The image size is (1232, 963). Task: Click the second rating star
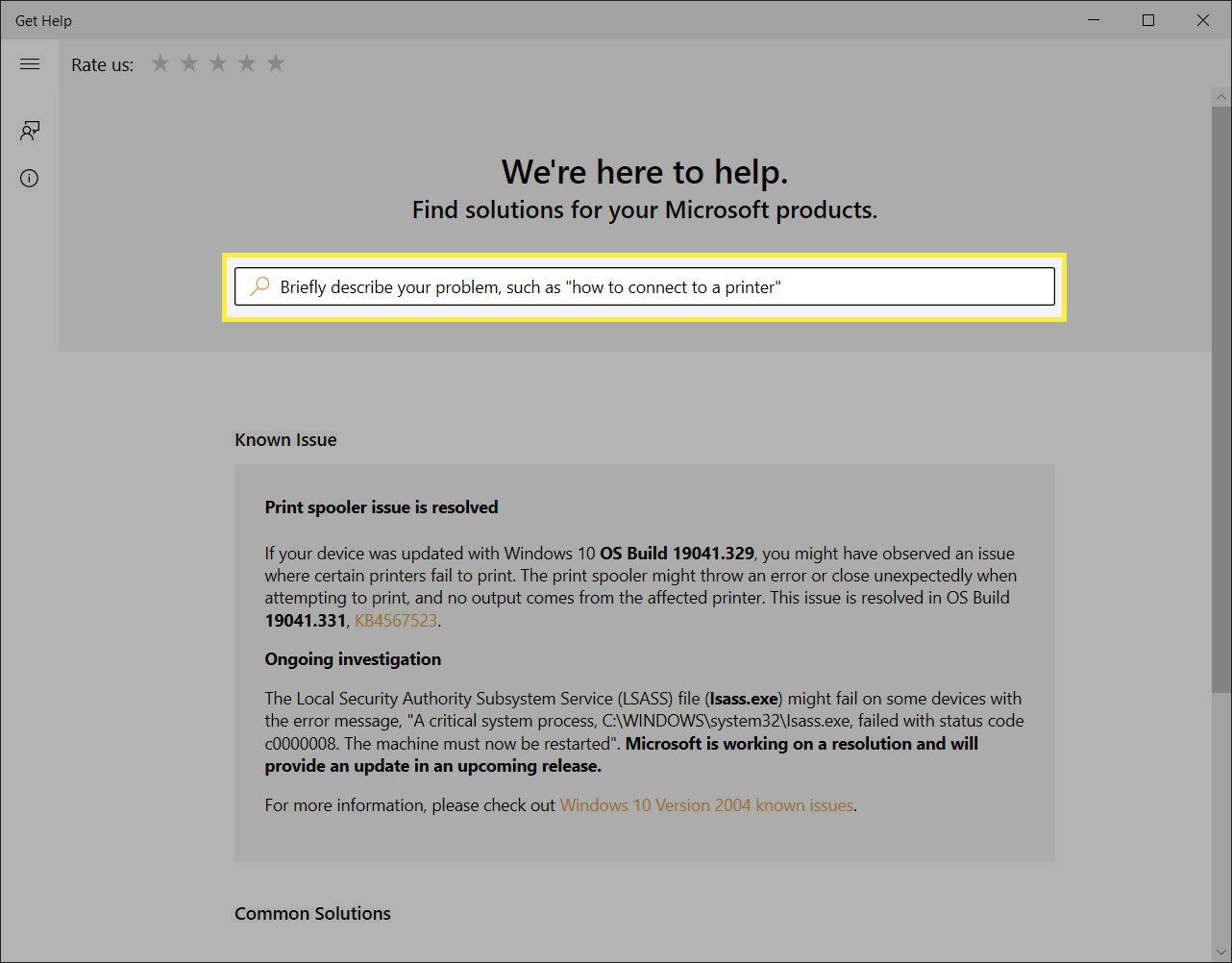pos(189,63)
